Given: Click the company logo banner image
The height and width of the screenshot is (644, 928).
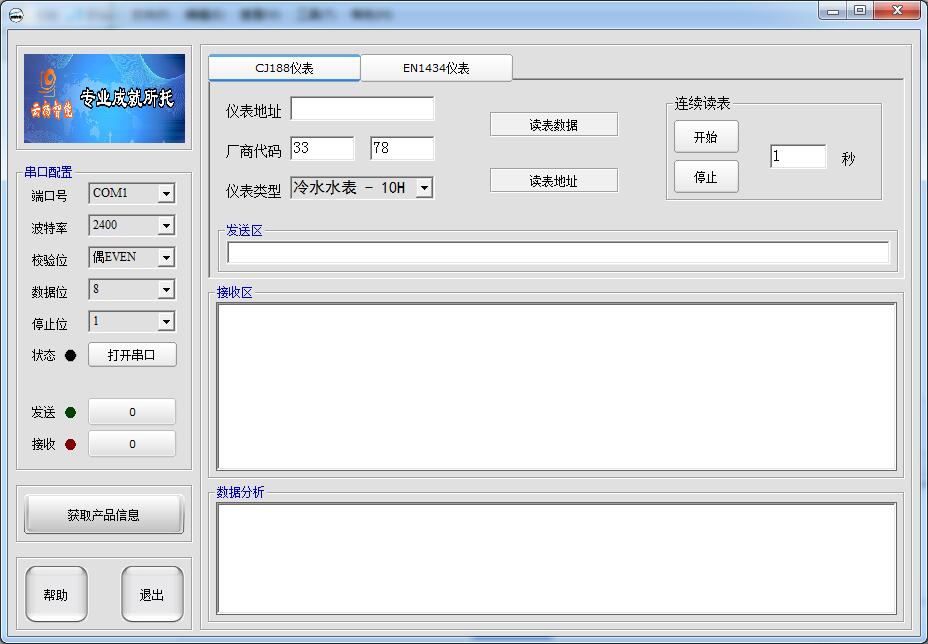Looking at the screenshot, I should [x=104, y=98].
